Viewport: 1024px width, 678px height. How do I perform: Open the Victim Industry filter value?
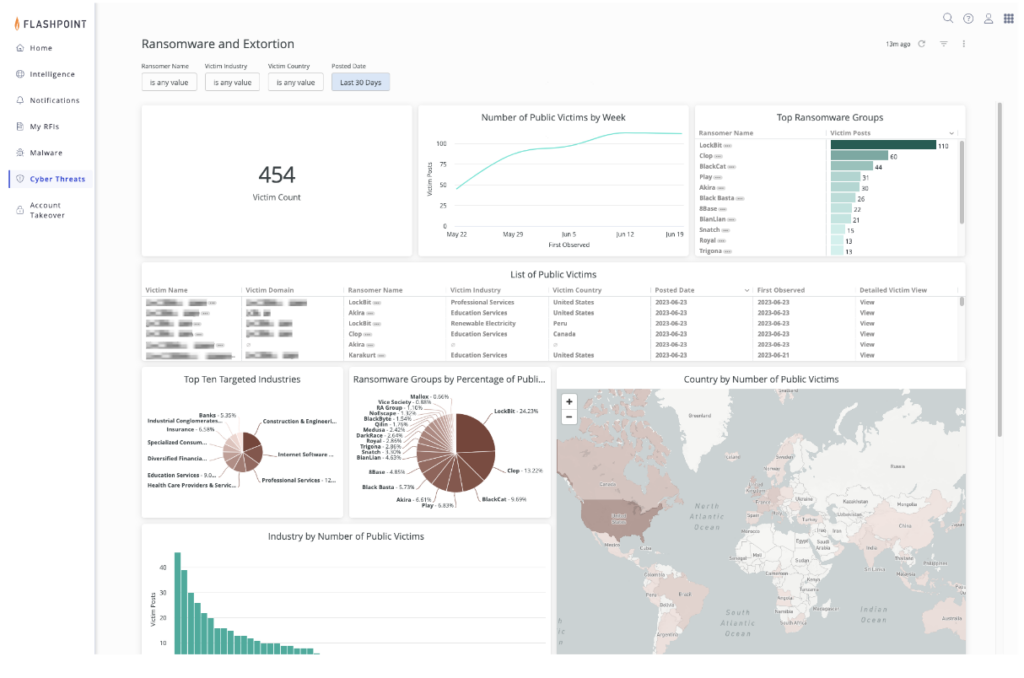tap(232, 82)
